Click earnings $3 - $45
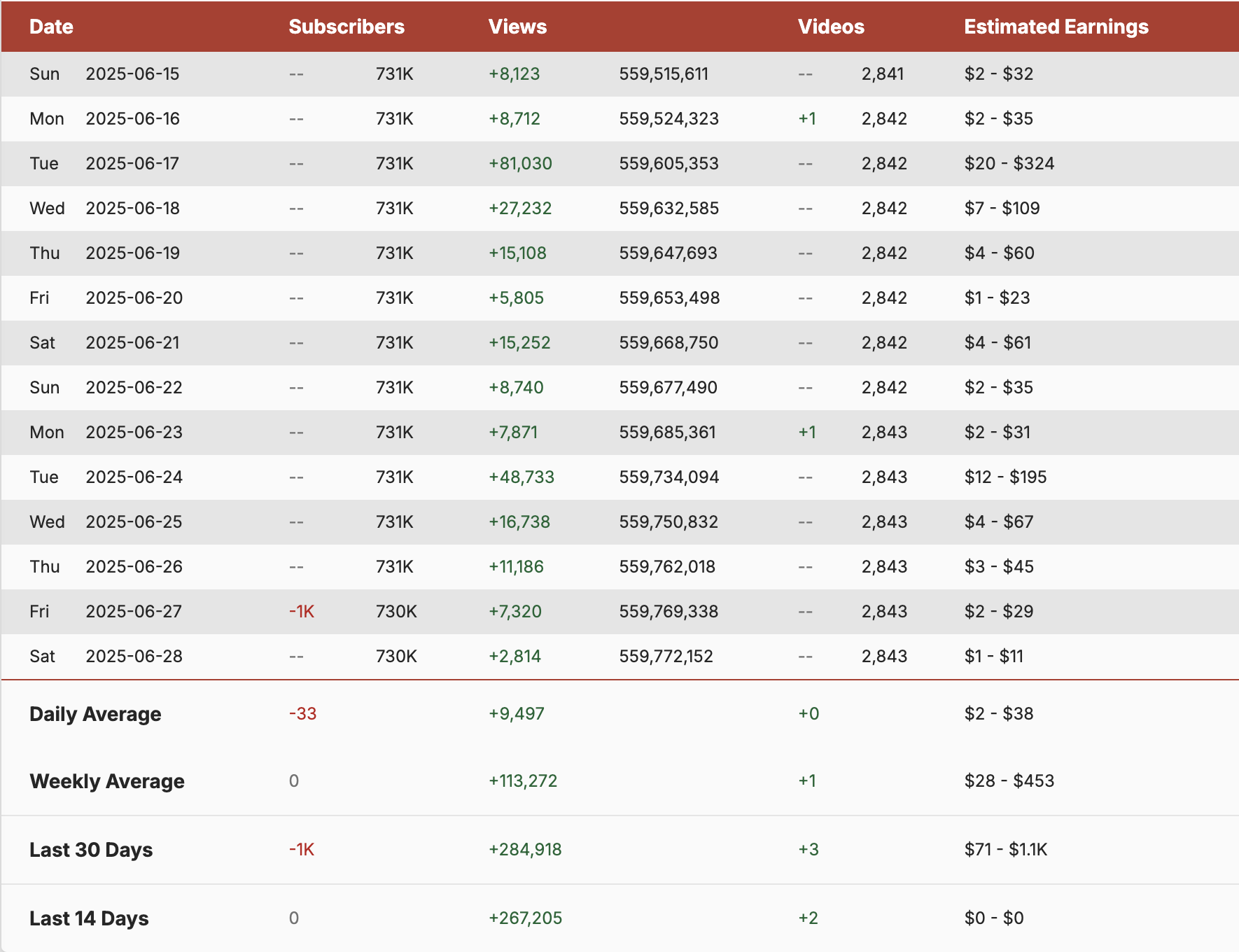 point(999,567)
